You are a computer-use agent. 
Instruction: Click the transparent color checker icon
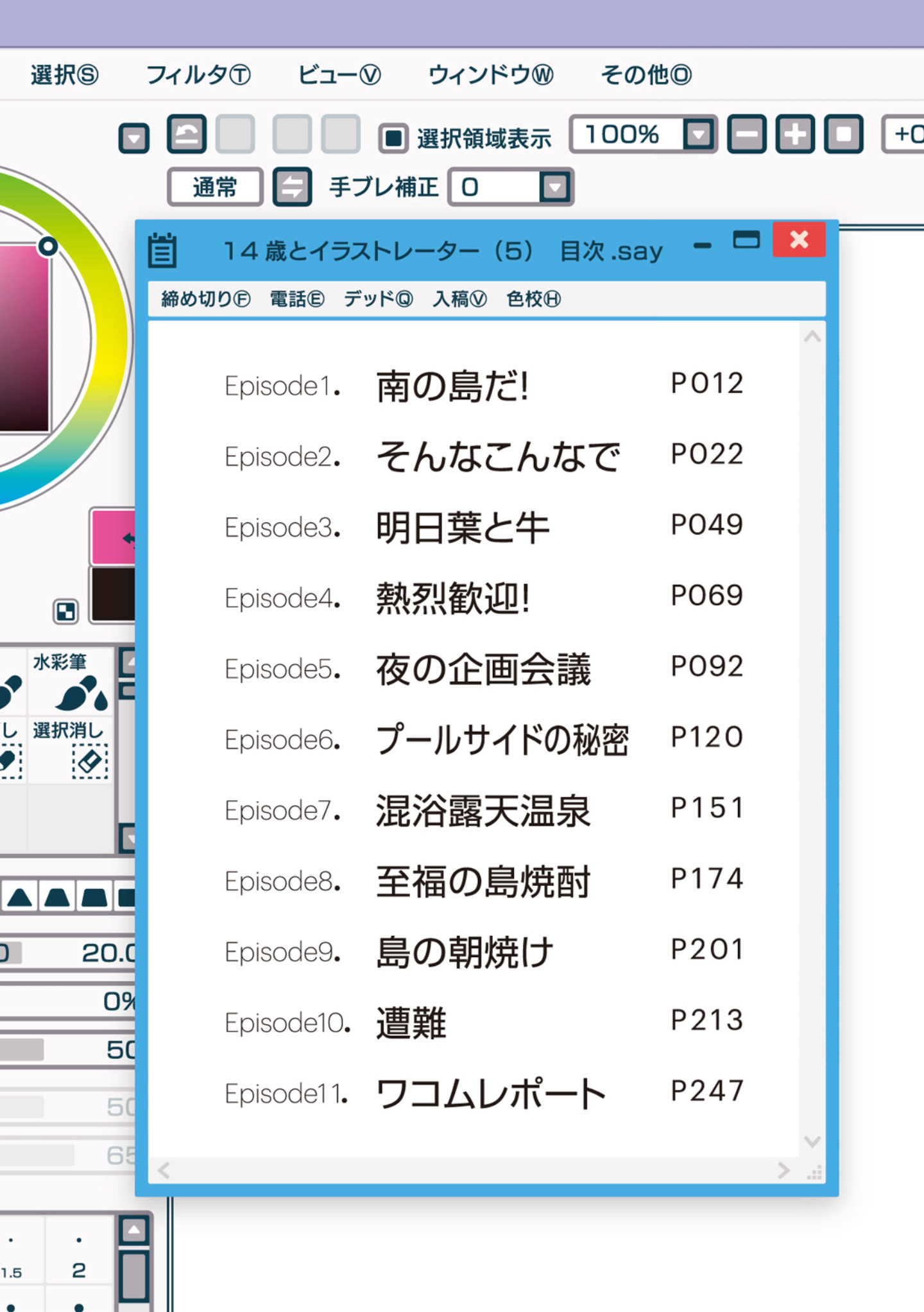coord(65,612)
